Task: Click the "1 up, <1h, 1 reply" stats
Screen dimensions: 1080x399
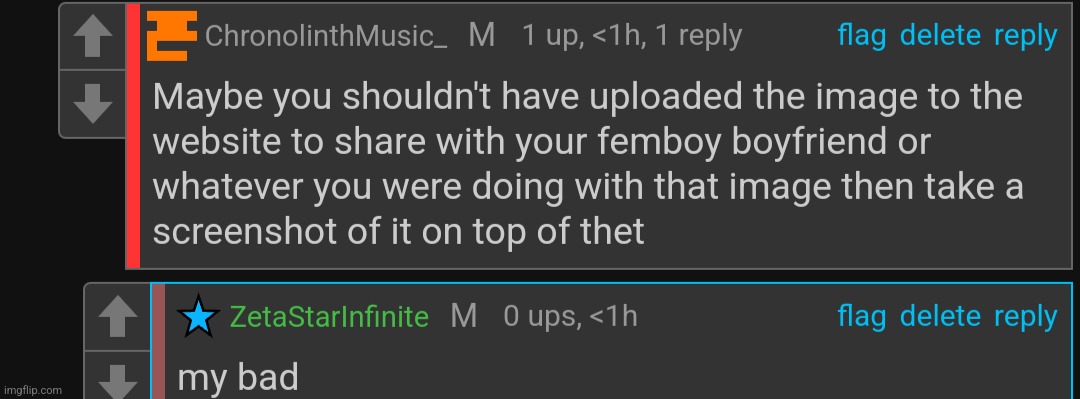Action: (632, 36)
